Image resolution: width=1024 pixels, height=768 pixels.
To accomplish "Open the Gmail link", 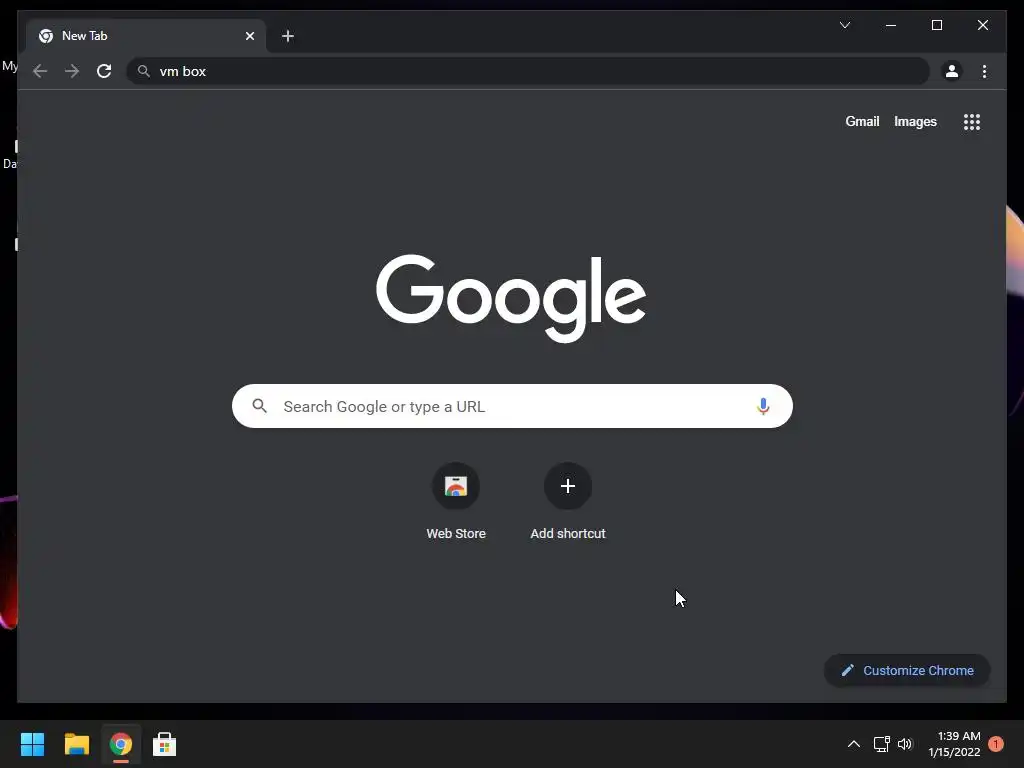I will [x=862, y=122].
